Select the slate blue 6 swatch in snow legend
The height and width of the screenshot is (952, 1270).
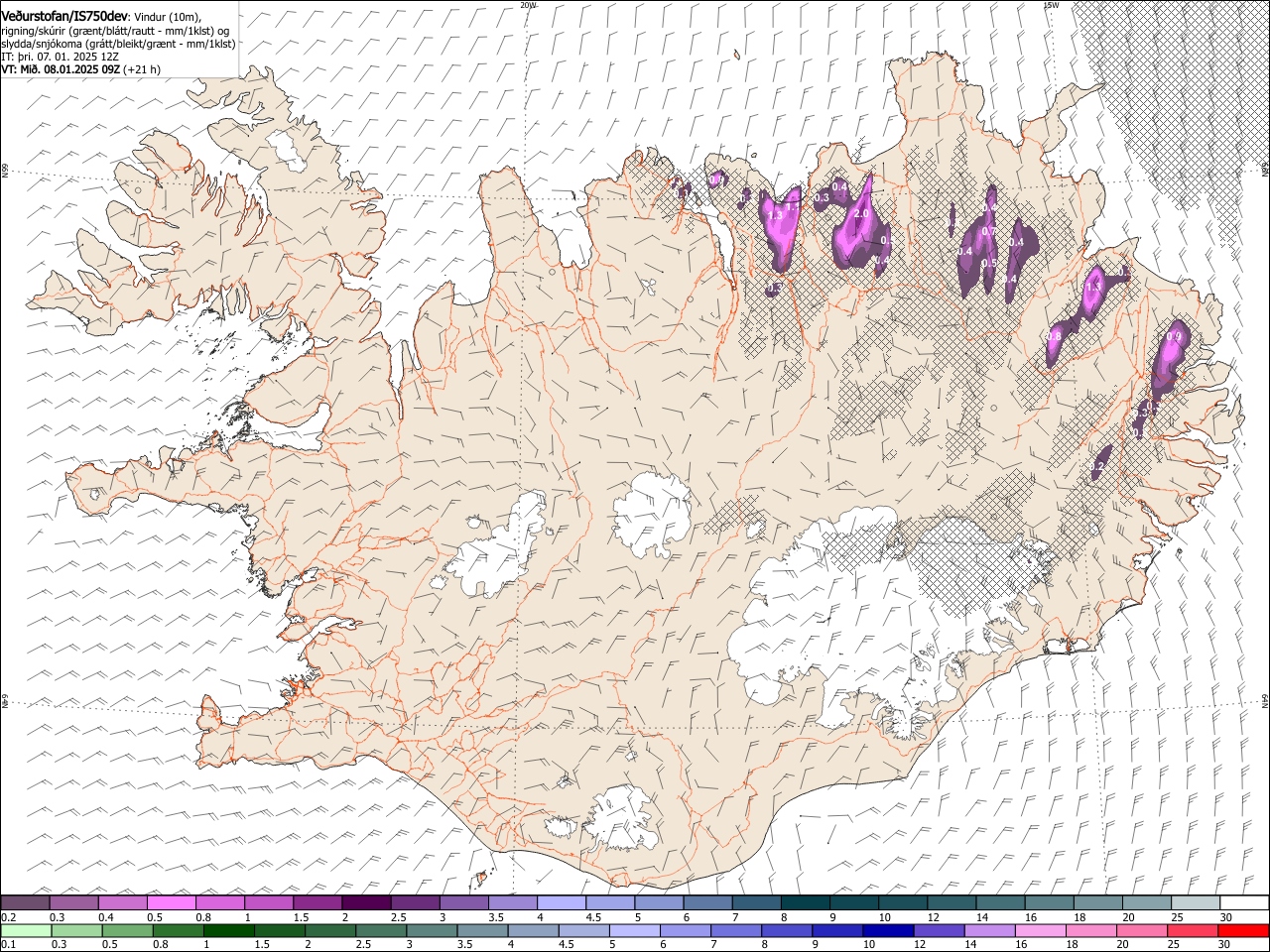[x=707, y=903]
